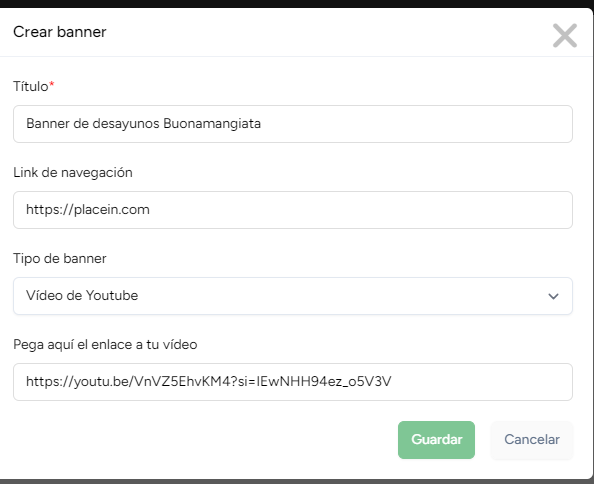Click the 'Pega aquí el enlace' label

[105, 345]
